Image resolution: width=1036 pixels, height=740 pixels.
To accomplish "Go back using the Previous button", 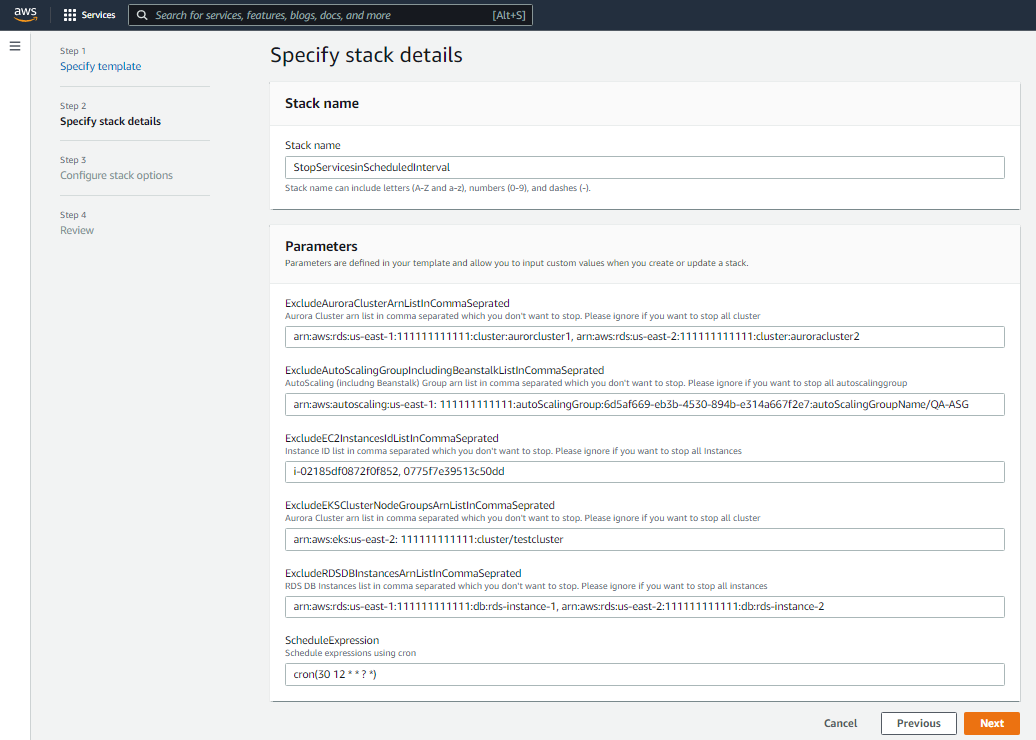I will [918, 723].
